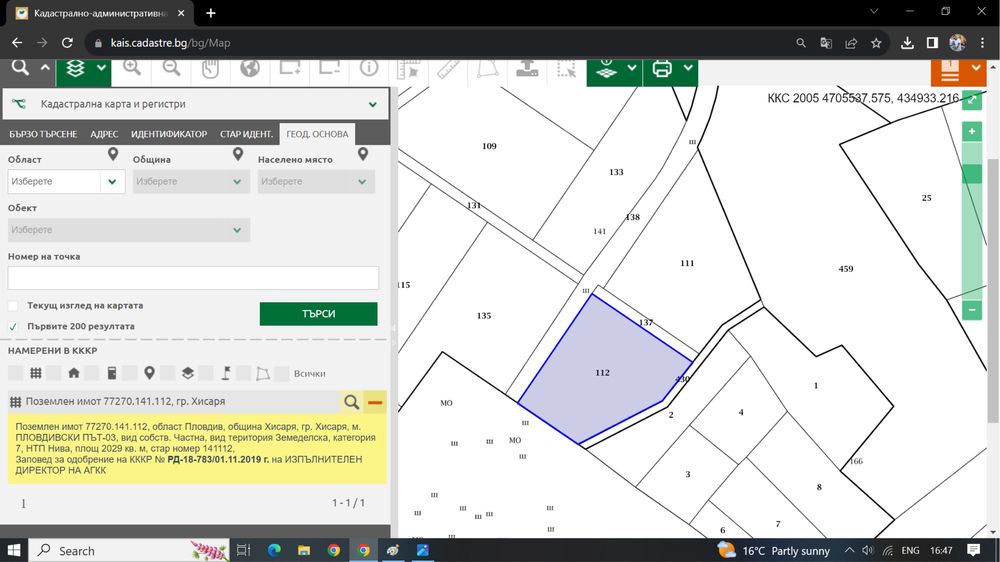Expand arrow beside orange hamburger menu

point(976,68)
